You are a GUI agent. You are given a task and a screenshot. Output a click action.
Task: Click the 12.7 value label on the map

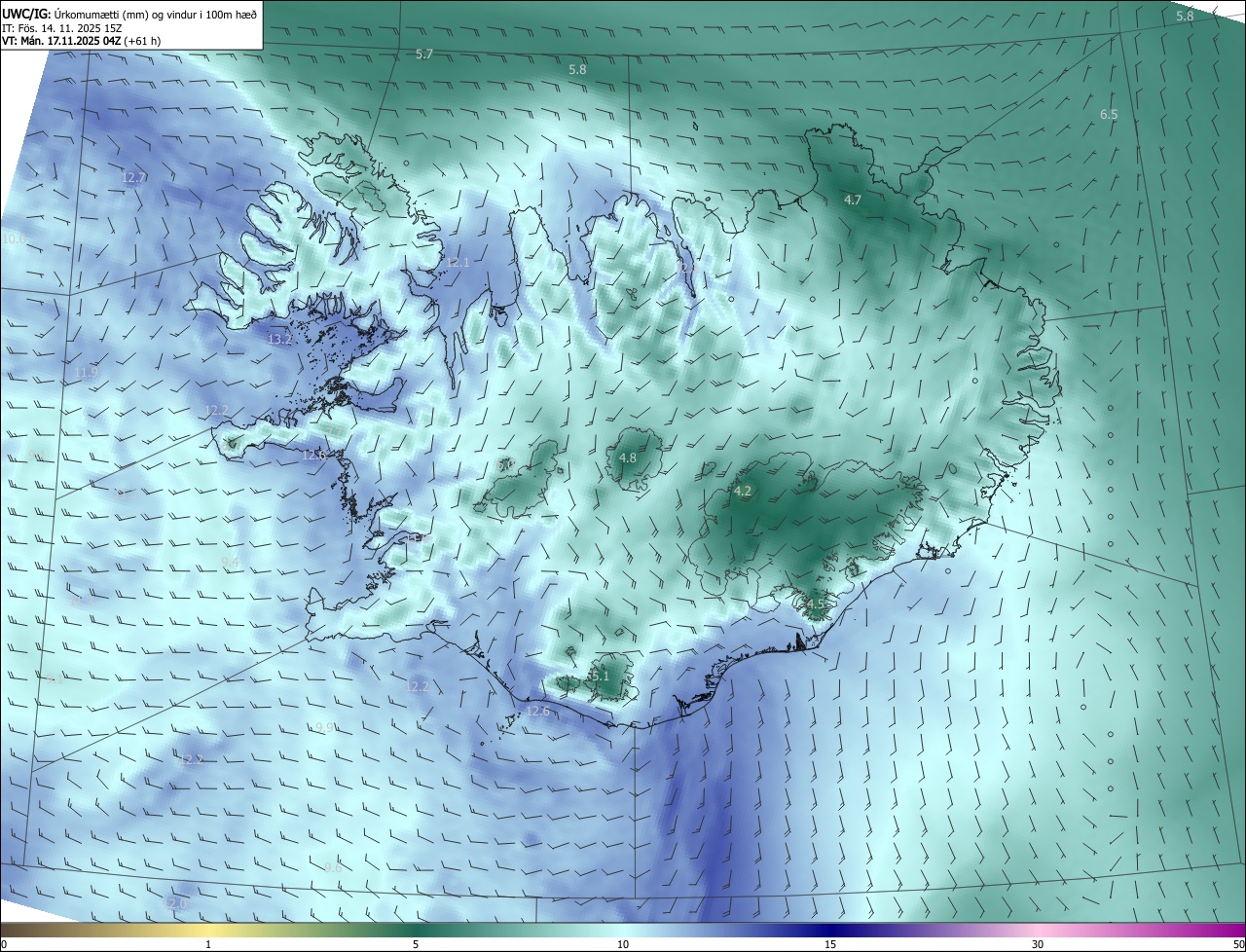tap(134, 178)
